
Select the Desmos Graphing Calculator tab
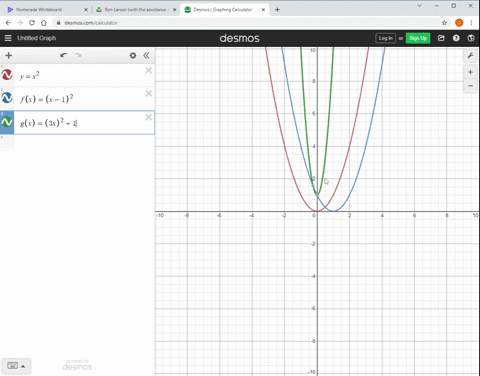click(x=224, y=10)
